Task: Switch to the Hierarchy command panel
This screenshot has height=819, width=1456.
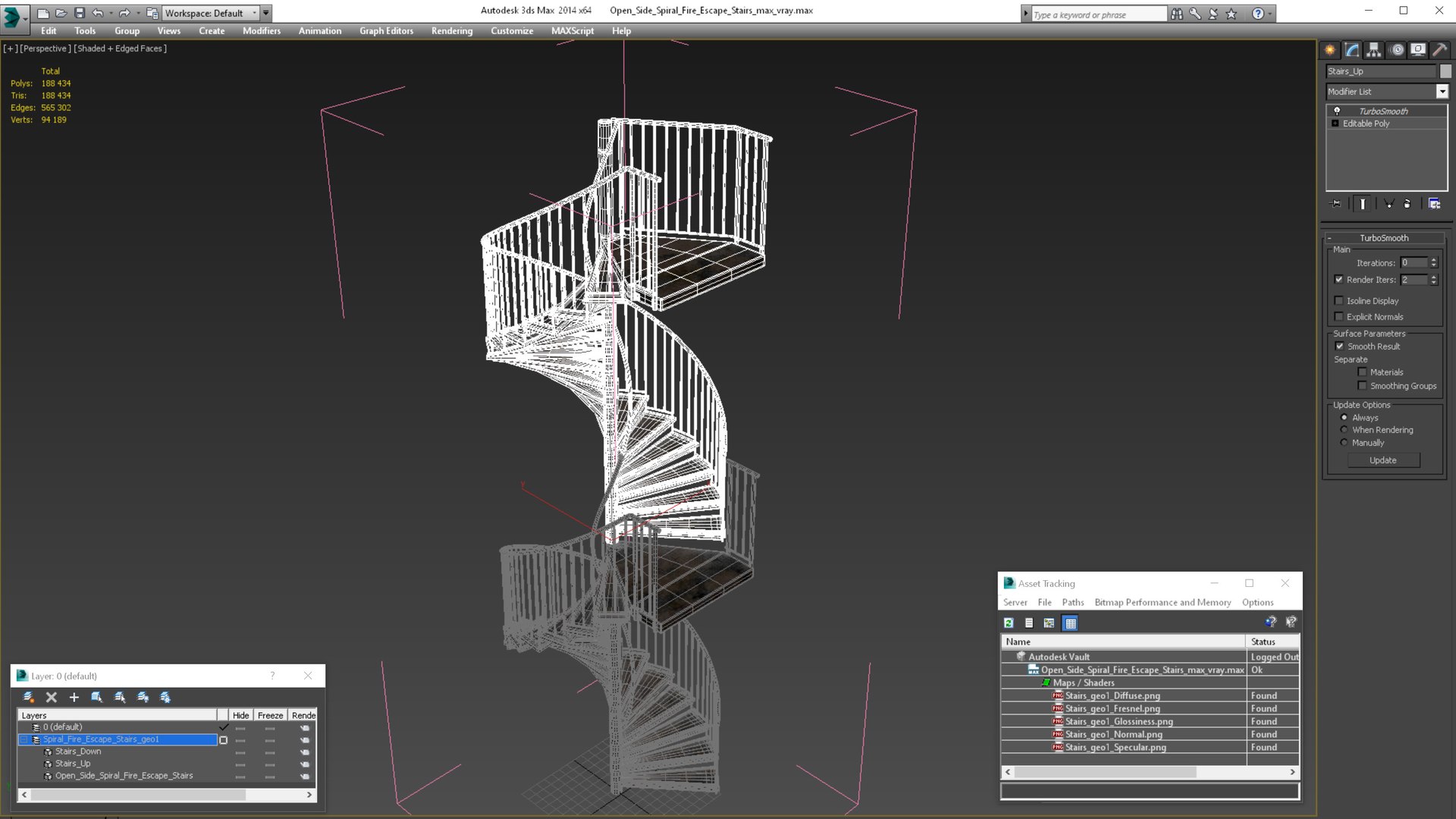Action: point(1374,50)
